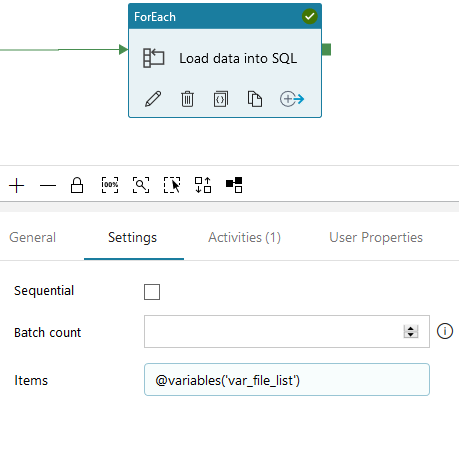Add output activity with plus-arrow icon
Viewport: 459px width, 468px height.
click(292, 99)
